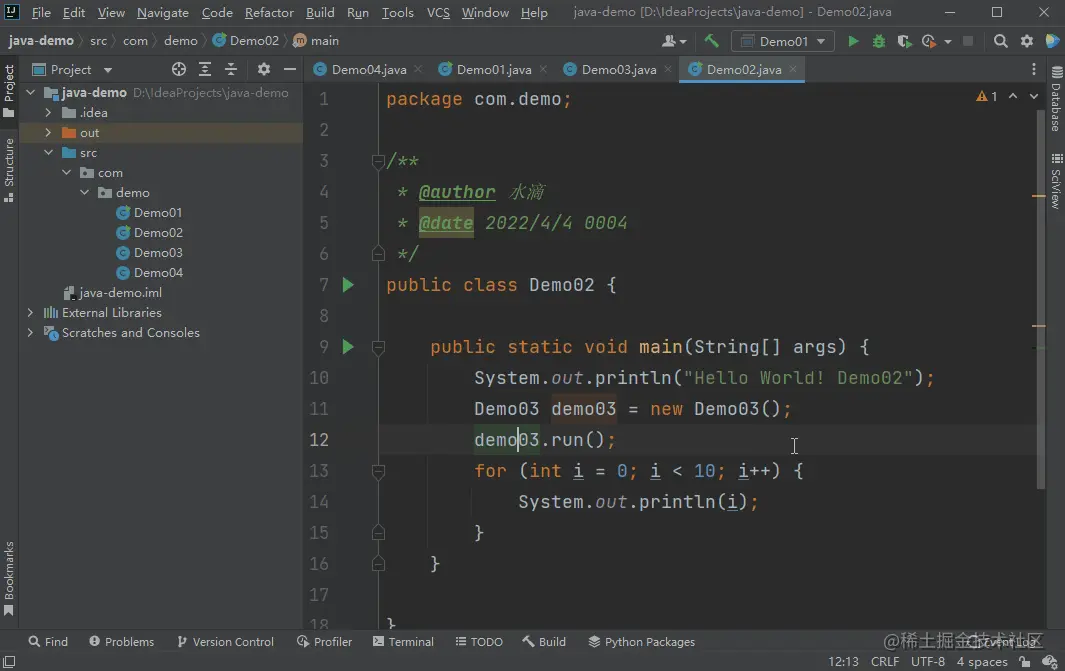Toggle the Project side tab
Screen dimensions: 1065x671
point(9,91)
